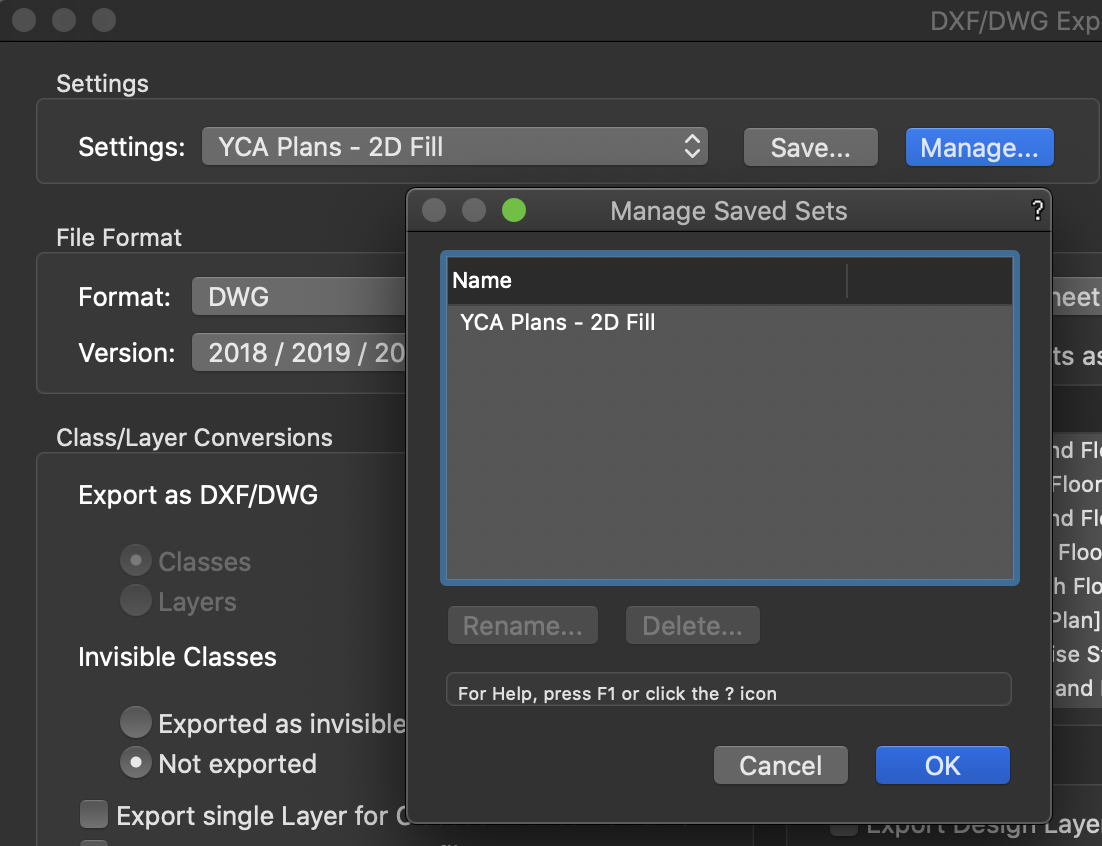1102x846 pixels.
Task: Click the Name column header
Action: coord(646,281)
